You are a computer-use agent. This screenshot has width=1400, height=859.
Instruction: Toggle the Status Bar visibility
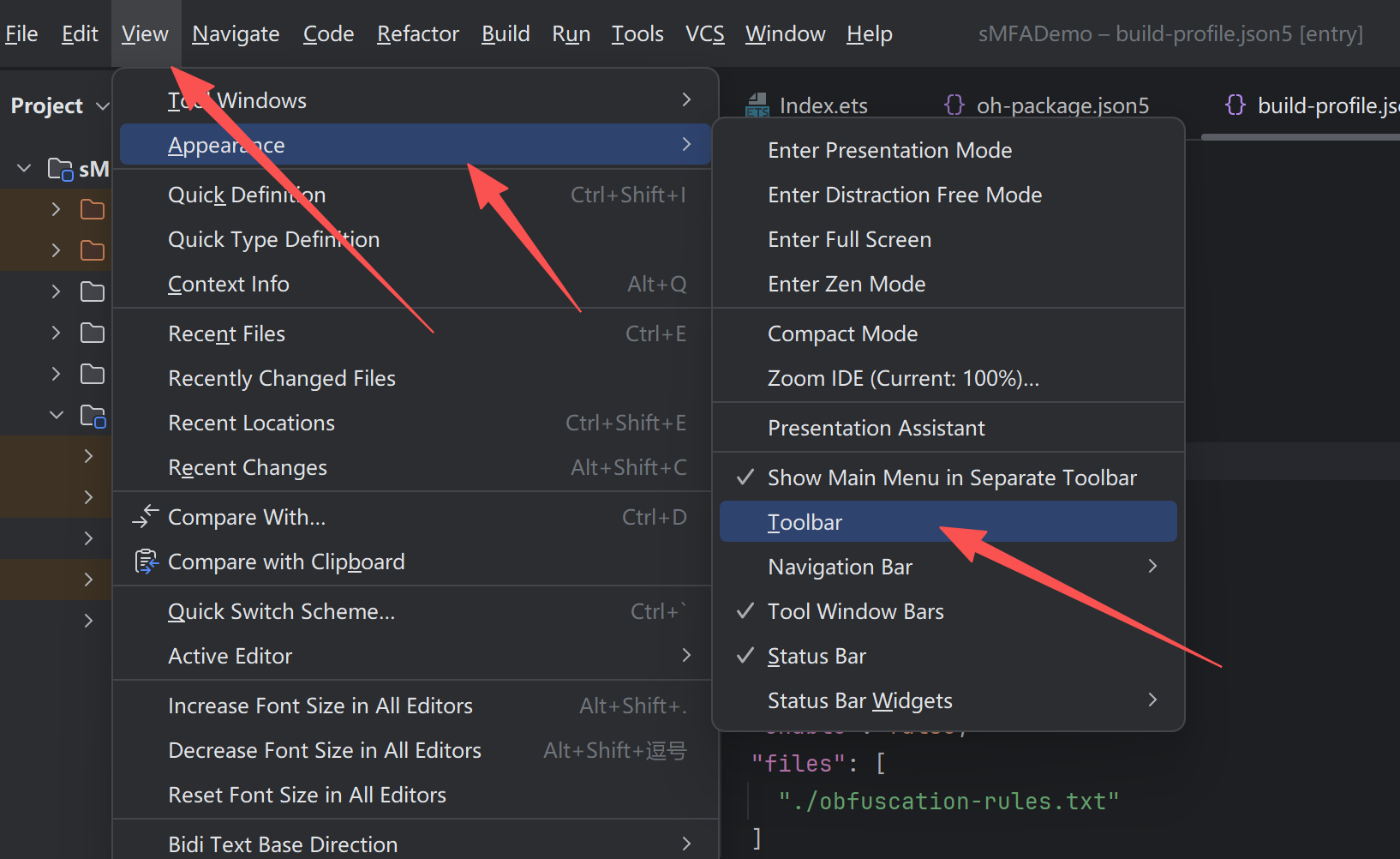point(948,656)
